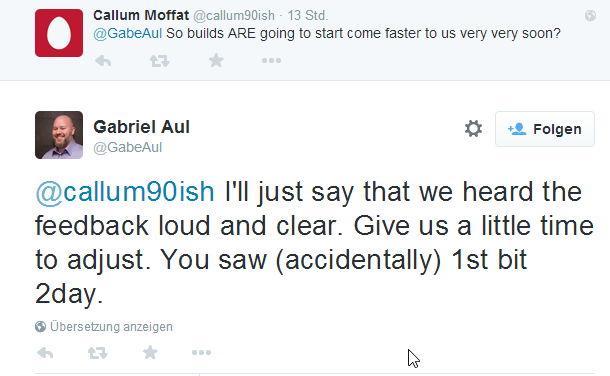
Task: Favorite Gabriel Aul's tweet with star
Action: click(150, 352)
